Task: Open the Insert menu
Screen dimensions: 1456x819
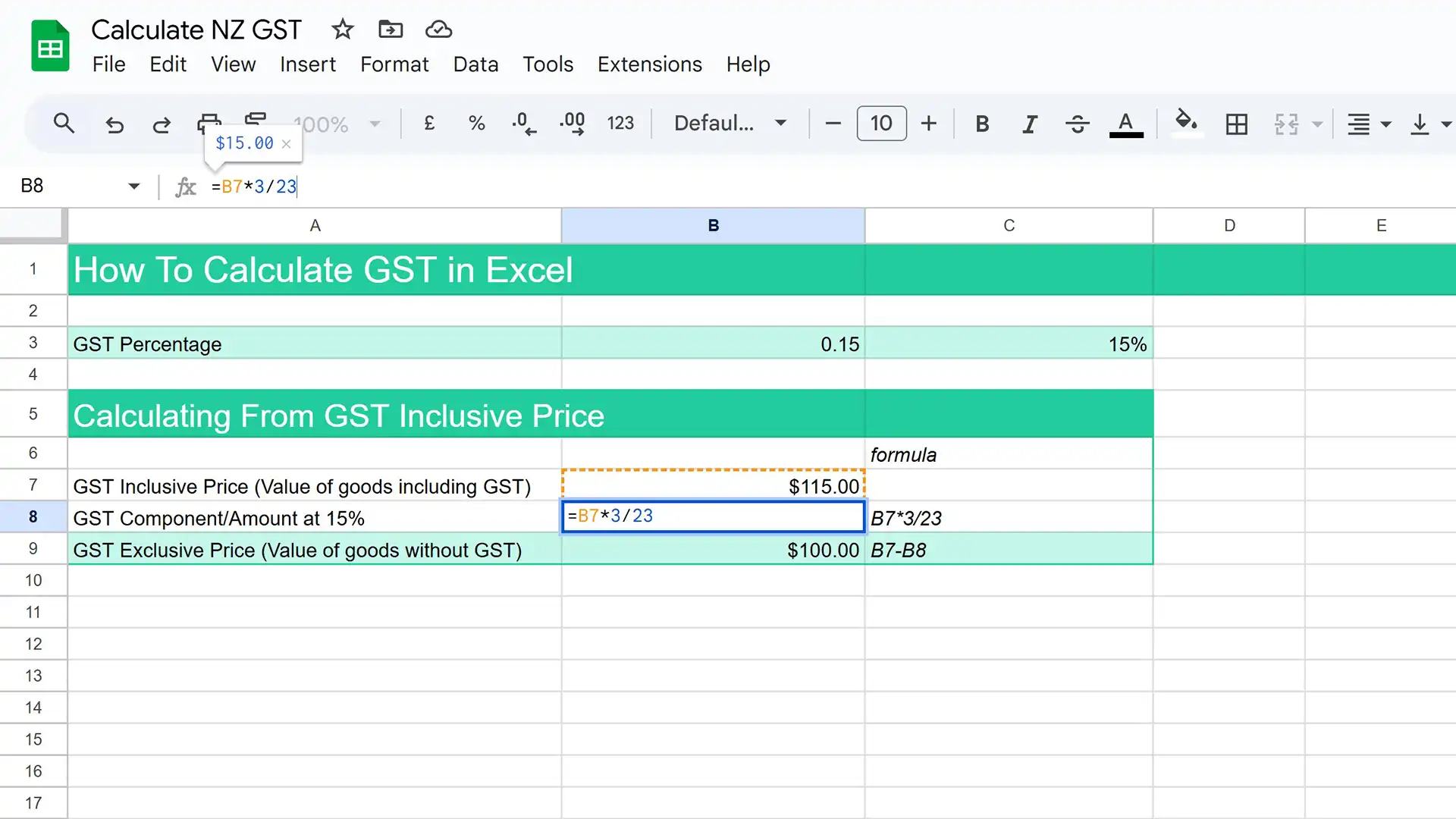Action: pyautogui.click(x=307, y=64)
